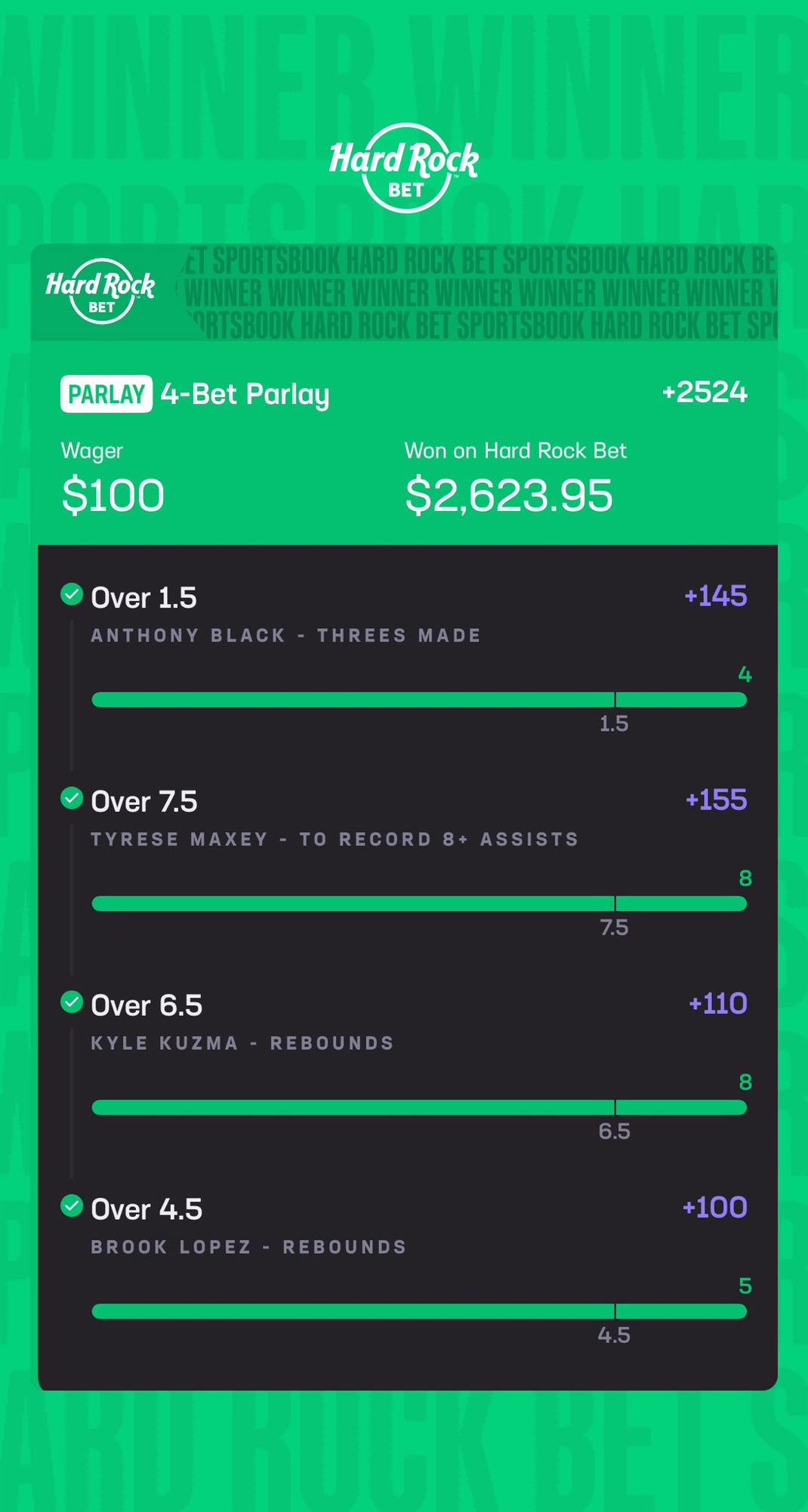Click the green check next to Over 1.5
The width and height of the screenshot is (808, 1512).
coord(72,594)
